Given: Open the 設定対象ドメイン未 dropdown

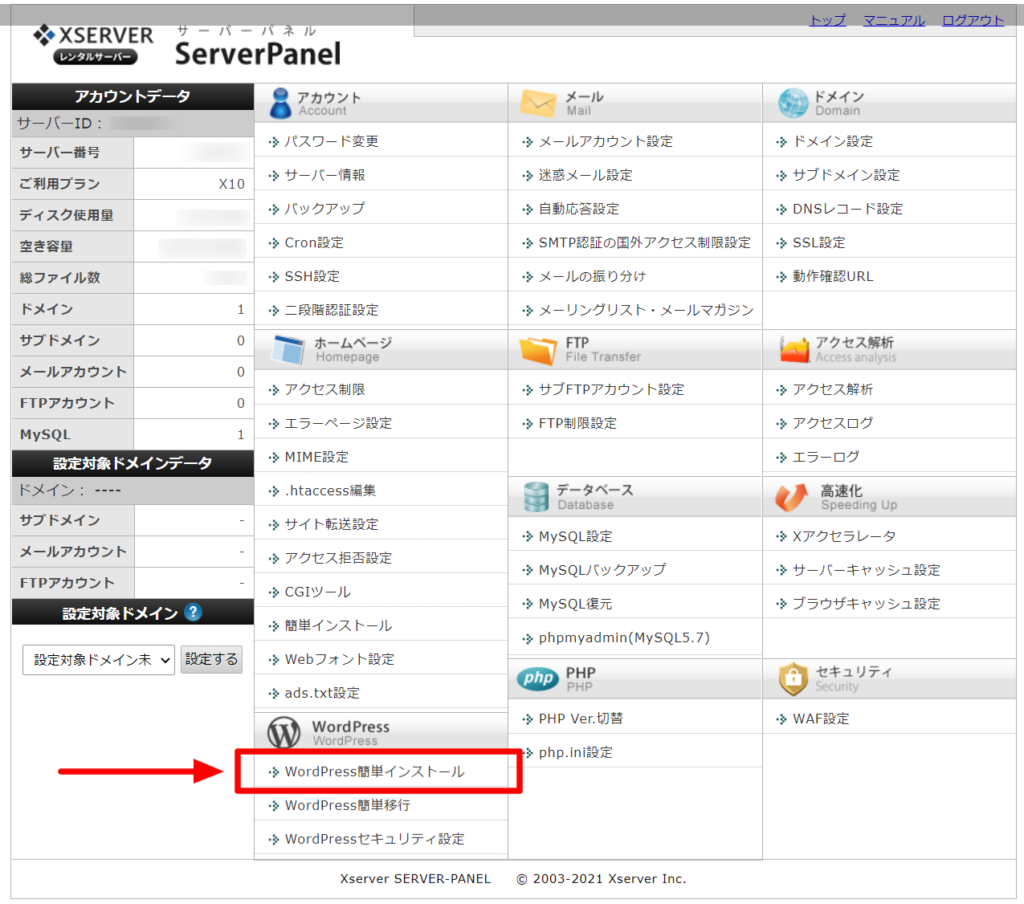Looking at the screenshot, I should tap(99, 660).
